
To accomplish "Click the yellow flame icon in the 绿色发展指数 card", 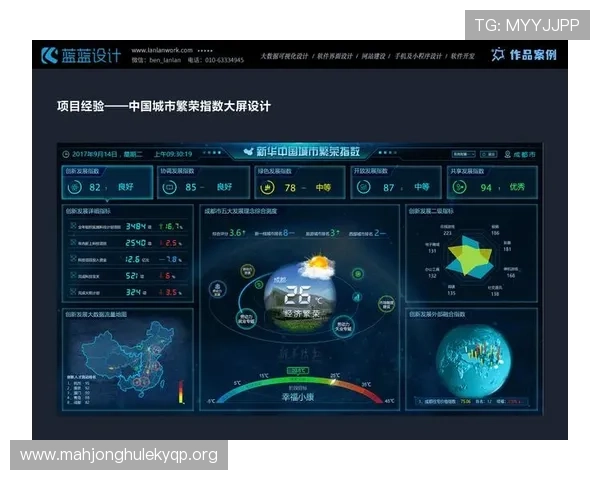I will (x=267, y=188).
